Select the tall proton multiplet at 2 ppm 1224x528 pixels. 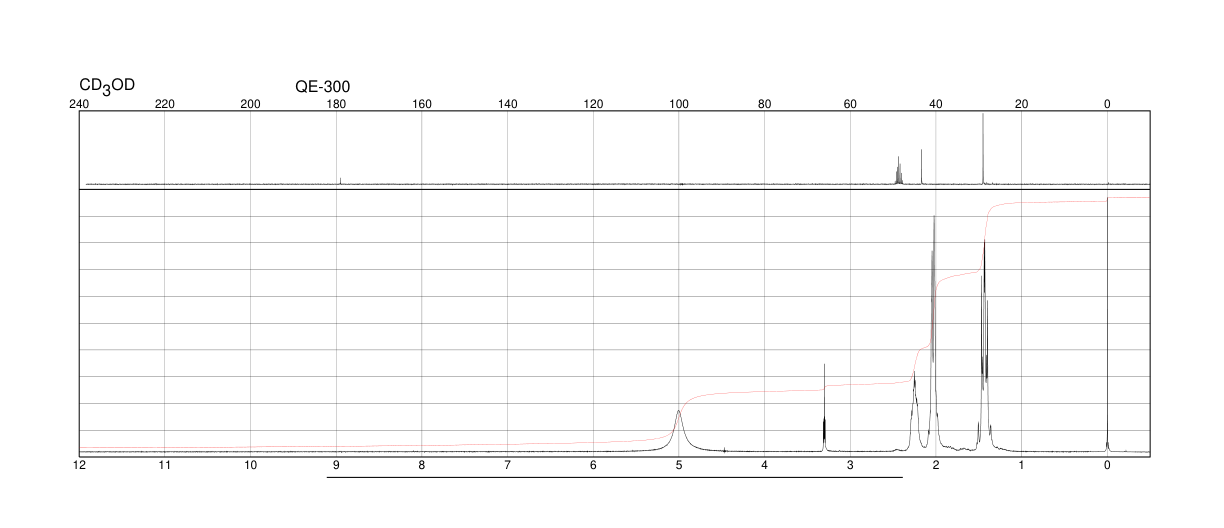tap(934, 332)
